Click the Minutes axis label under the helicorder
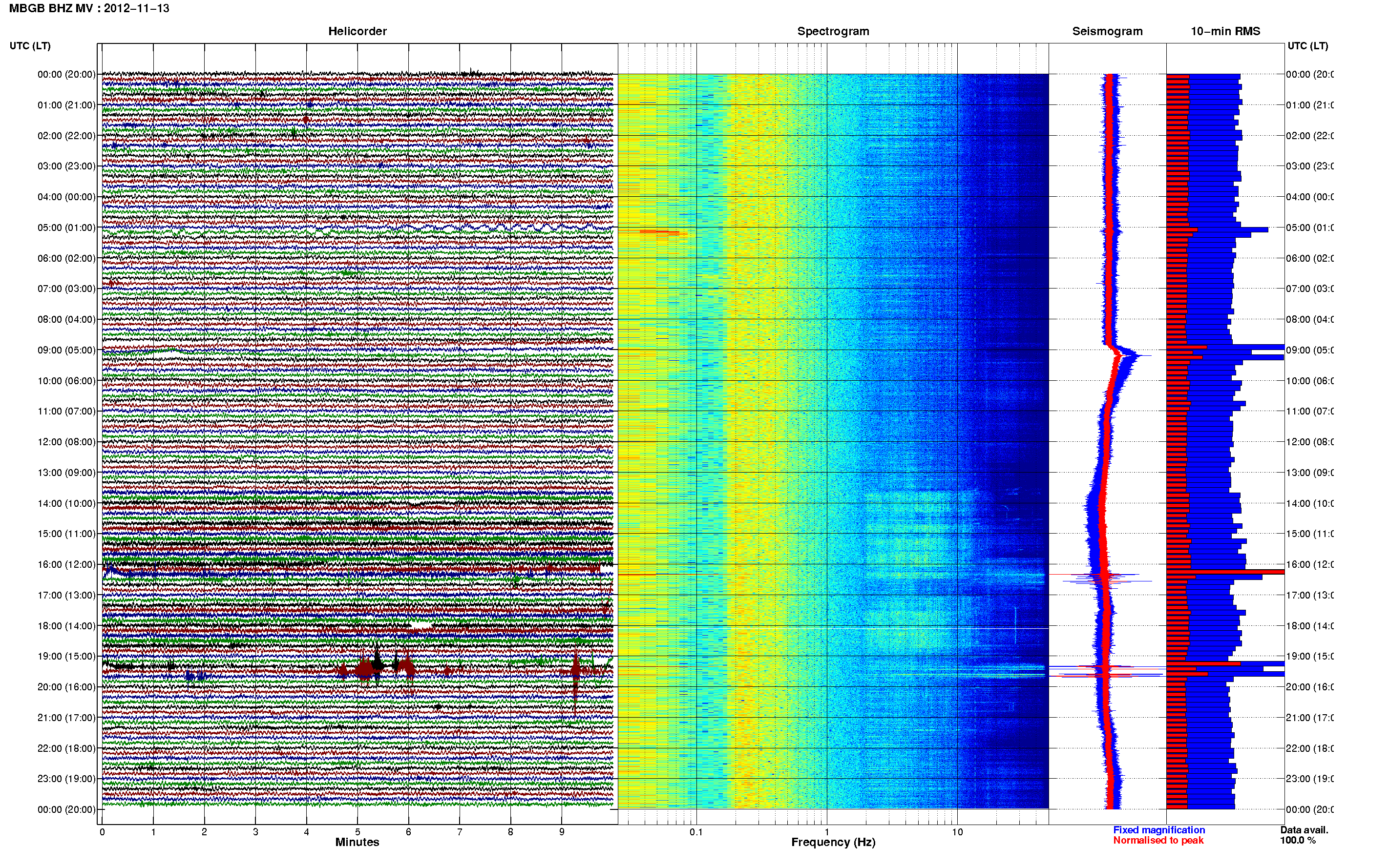The image size is (1389, 868). click(357, 842)
